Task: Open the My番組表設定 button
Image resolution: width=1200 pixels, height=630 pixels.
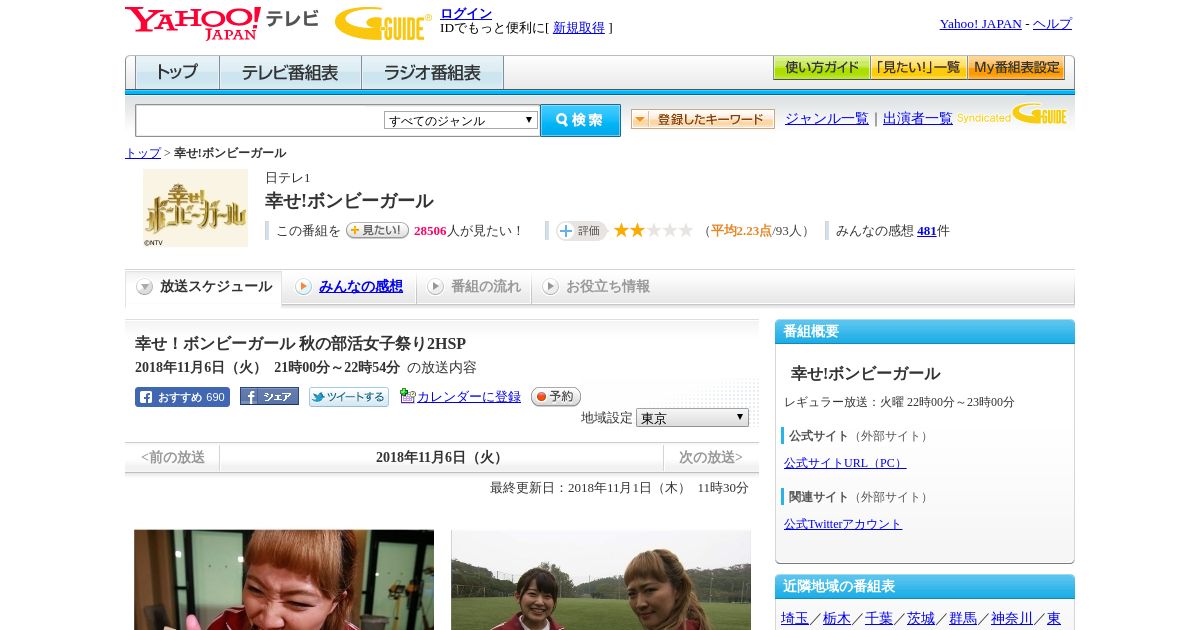Action: point(1016,68)
